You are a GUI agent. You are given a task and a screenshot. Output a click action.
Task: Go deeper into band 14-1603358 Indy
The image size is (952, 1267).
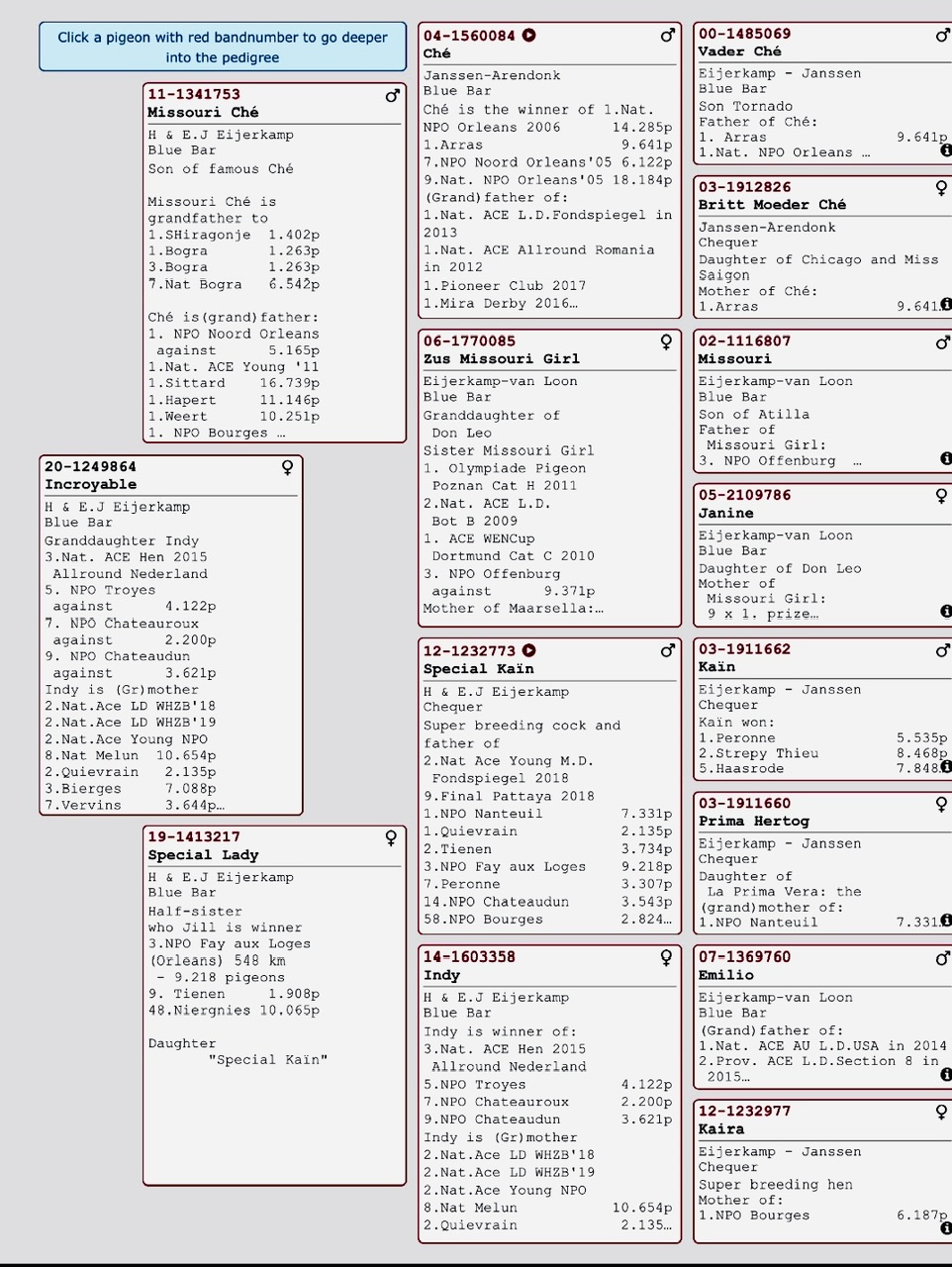click(469, 957)
